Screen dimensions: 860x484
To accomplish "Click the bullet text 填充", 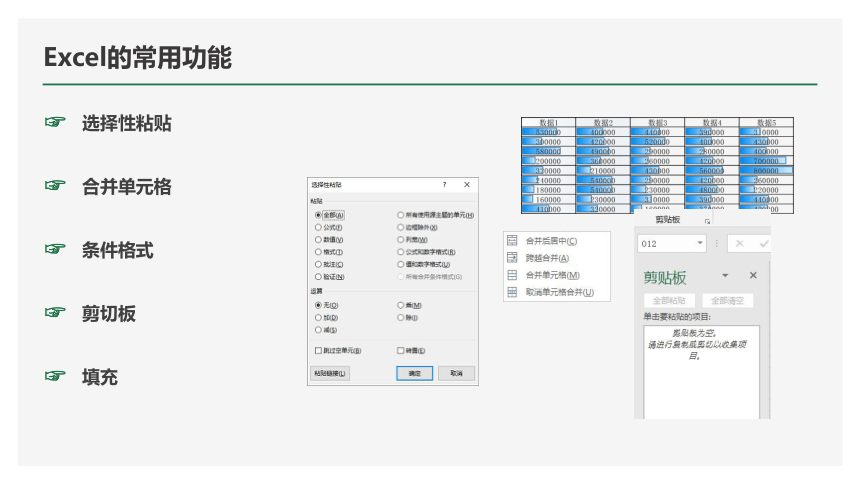I will click(100, 378).
